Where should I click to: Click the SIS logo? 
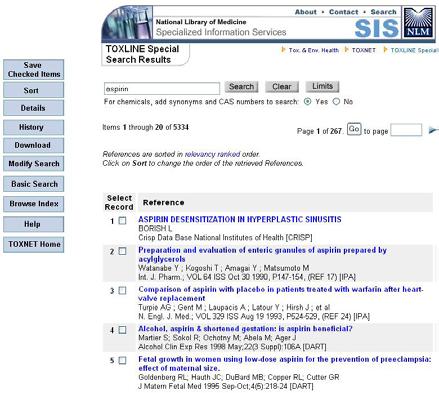tap(377, 28)
